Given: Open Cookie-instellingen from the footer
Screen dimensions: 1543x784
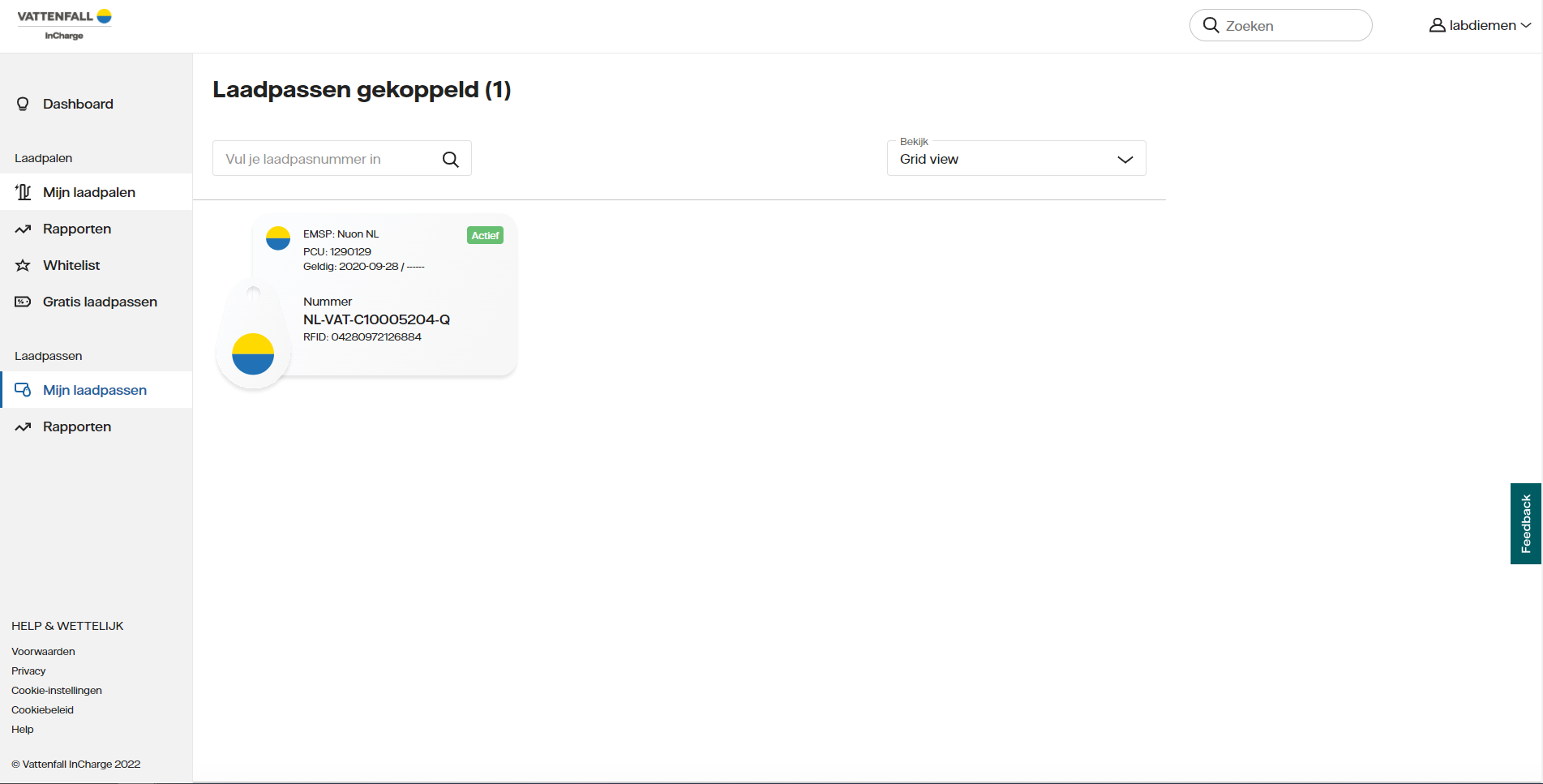Looking at the screenshot, I should (x=56, y=690).
